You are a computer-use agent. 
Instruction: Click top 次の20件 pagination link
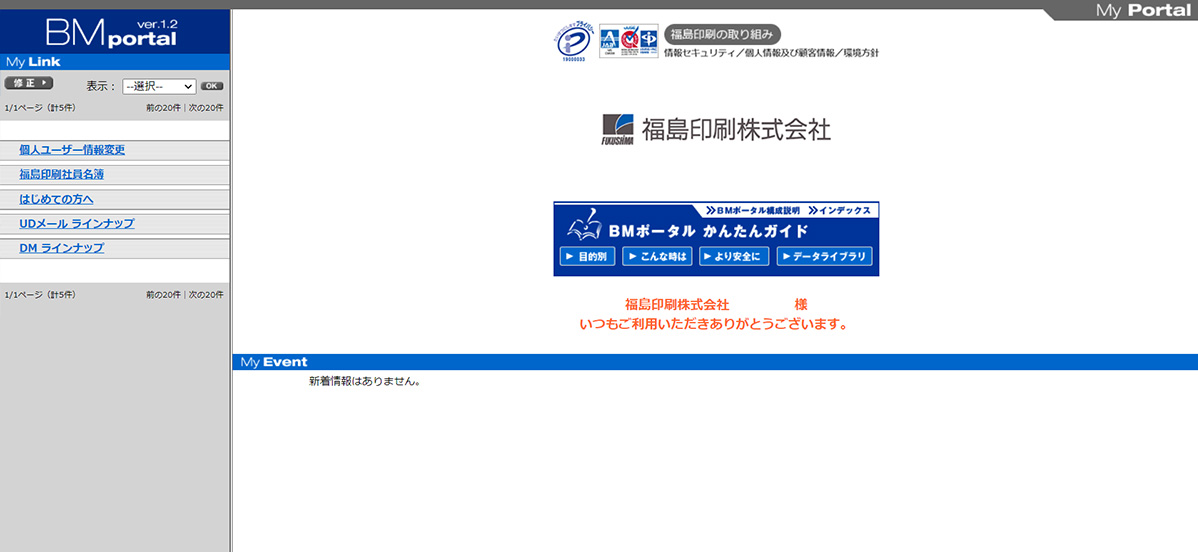[x=206, y=108]
